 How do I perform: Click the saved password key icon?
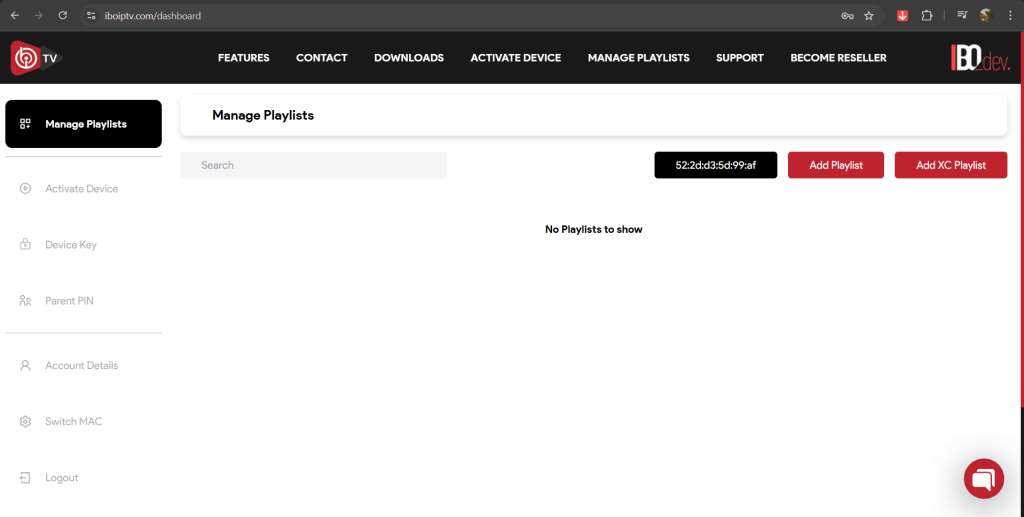(x=847, y=16)
